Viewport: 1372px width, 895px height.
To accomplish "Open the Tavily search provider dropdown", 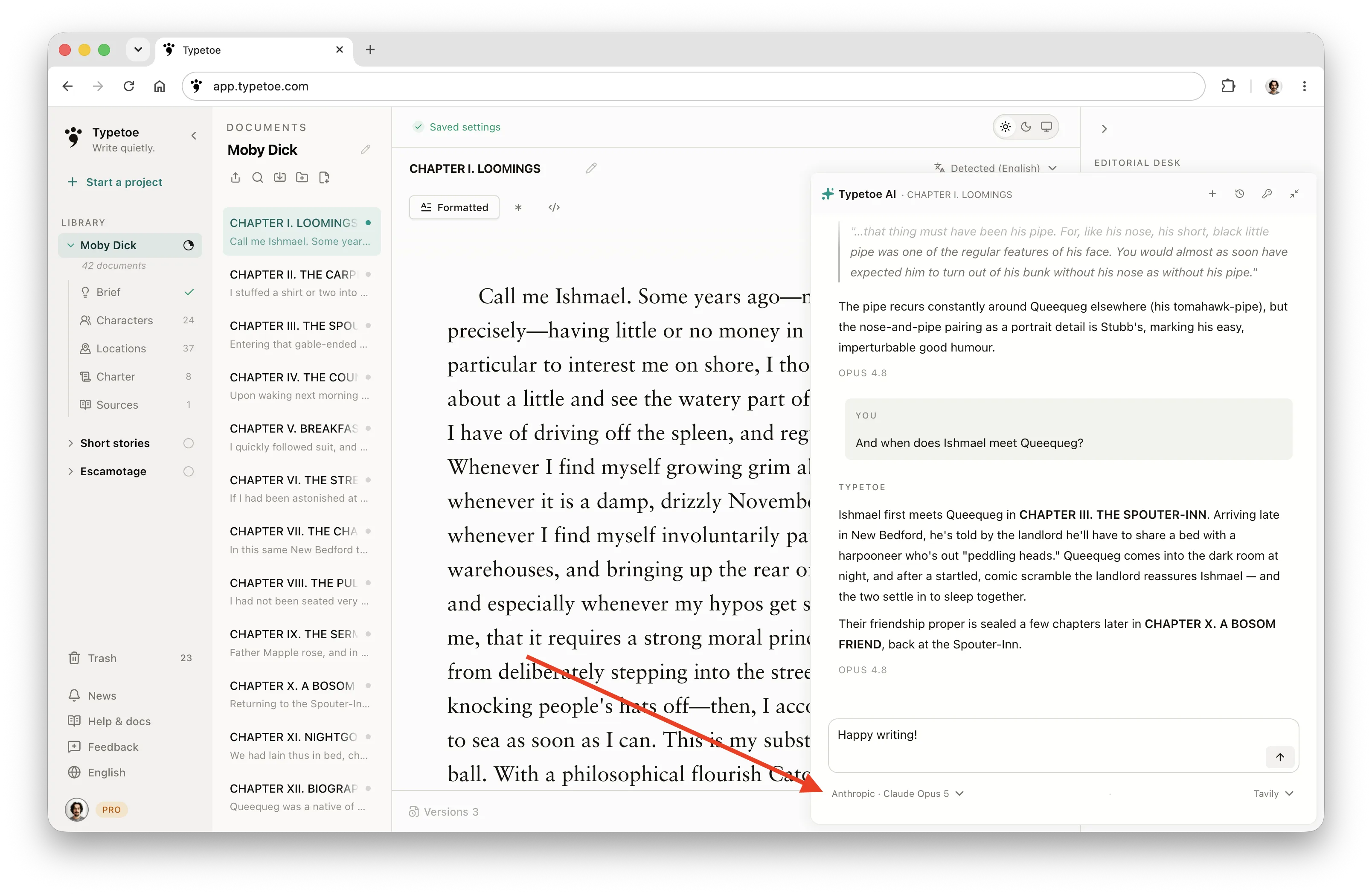I will pos(1273,793).
